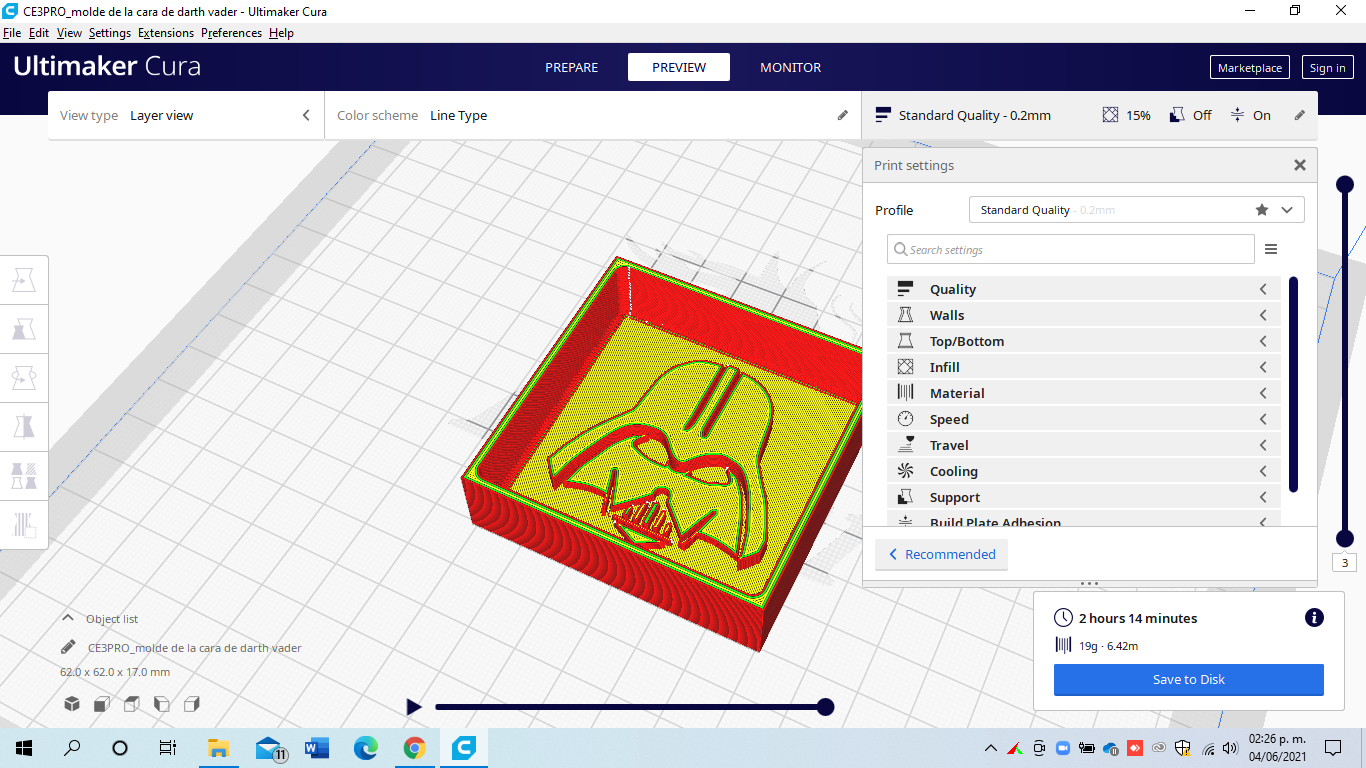
Task: Open the Cura icon in the taskbar
Action: [464, 748]
